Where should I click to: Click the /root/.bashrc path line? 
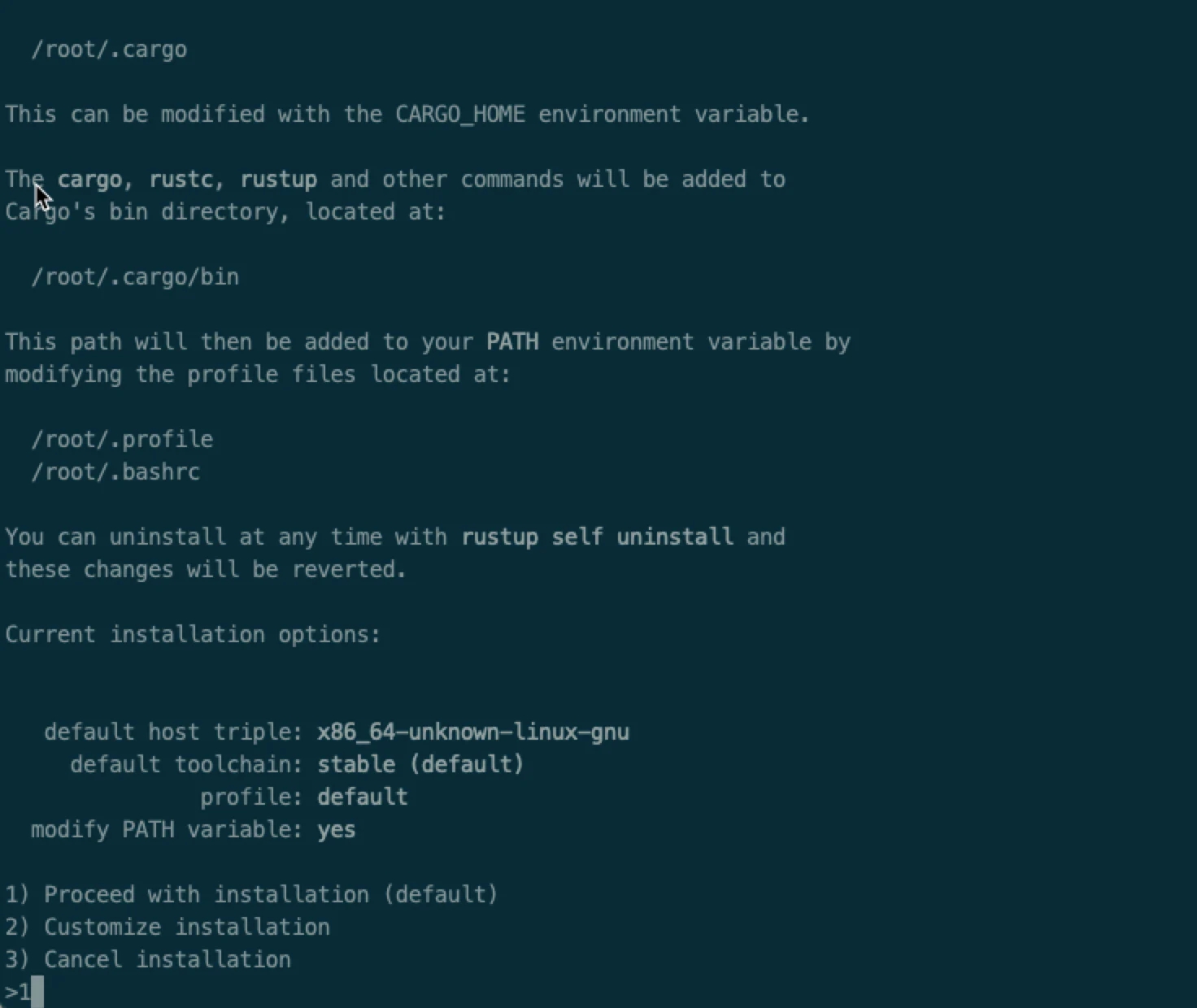click(x=115, y=472)
